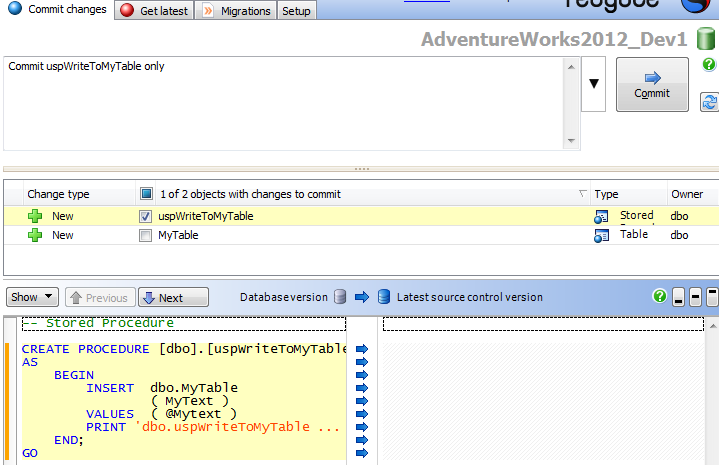Click green plus icon for MyTable

[35, 235]
